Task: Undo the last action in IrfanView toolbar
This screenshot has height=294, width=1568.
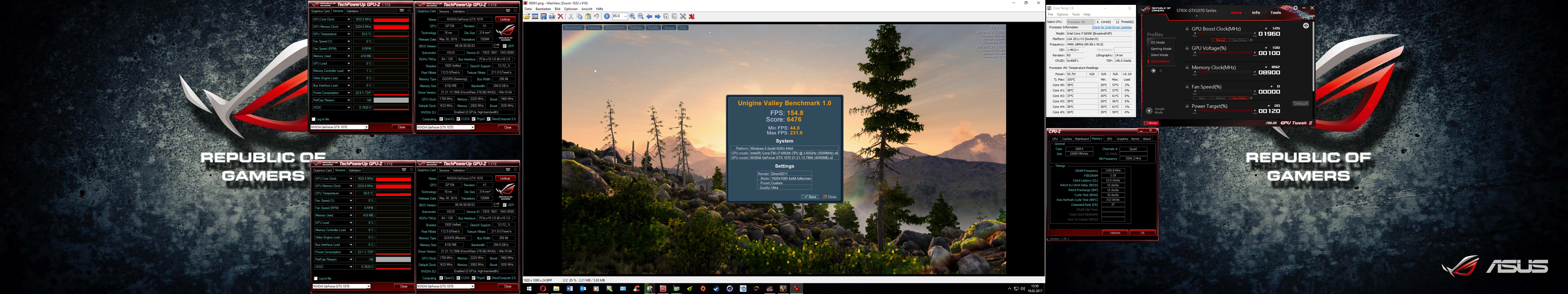Action: click(596, 16)
